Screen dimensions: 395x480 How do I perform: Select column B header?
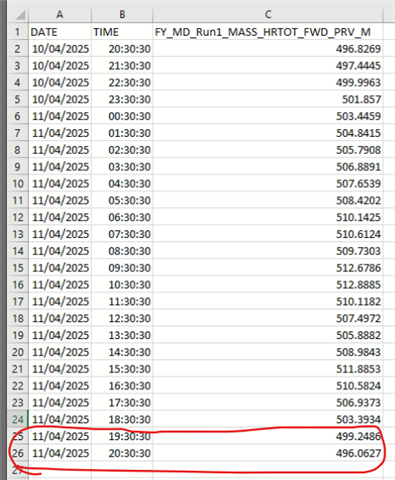coord(122,14)
